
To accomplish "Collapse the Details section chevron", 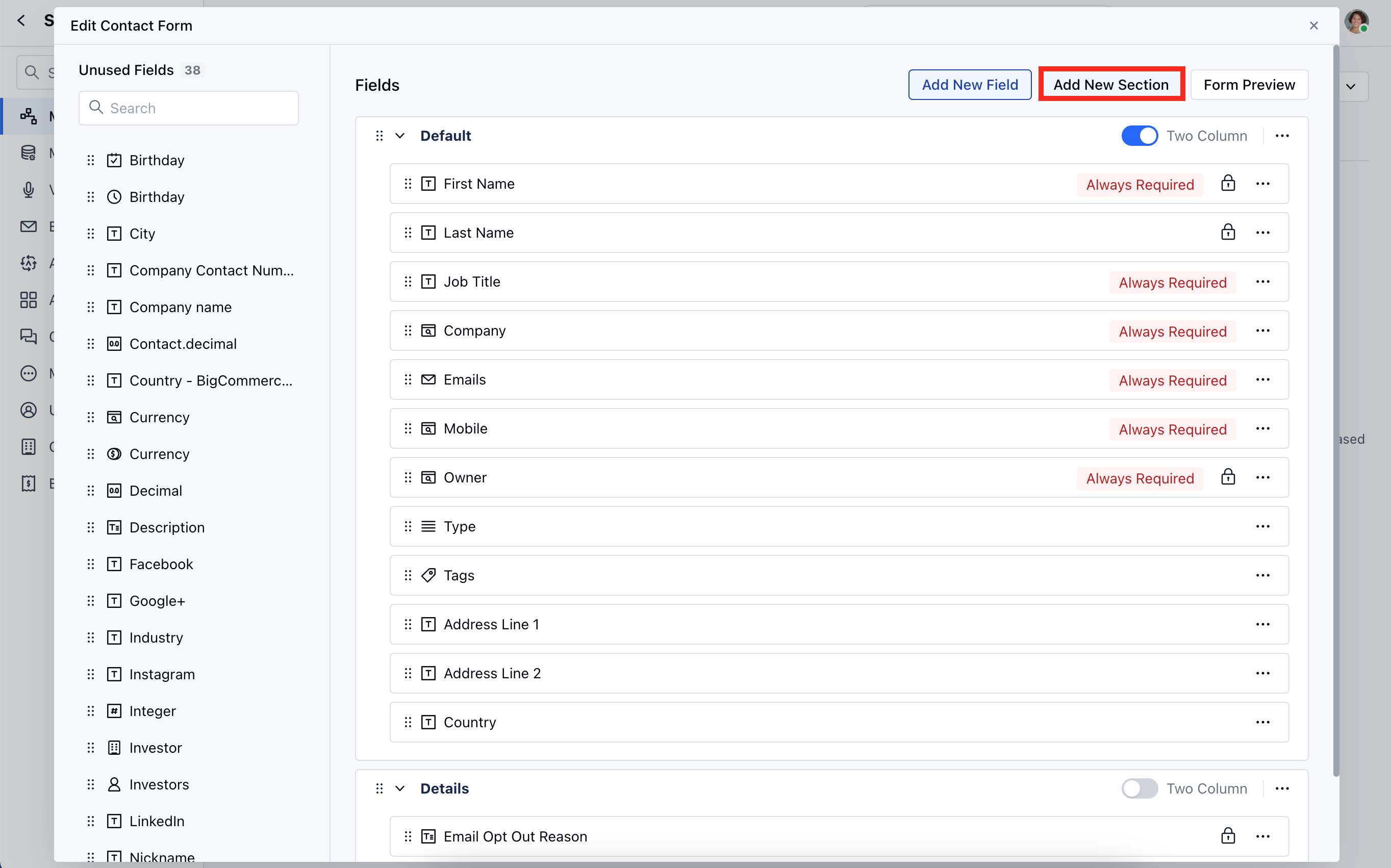I will point(400,789).
